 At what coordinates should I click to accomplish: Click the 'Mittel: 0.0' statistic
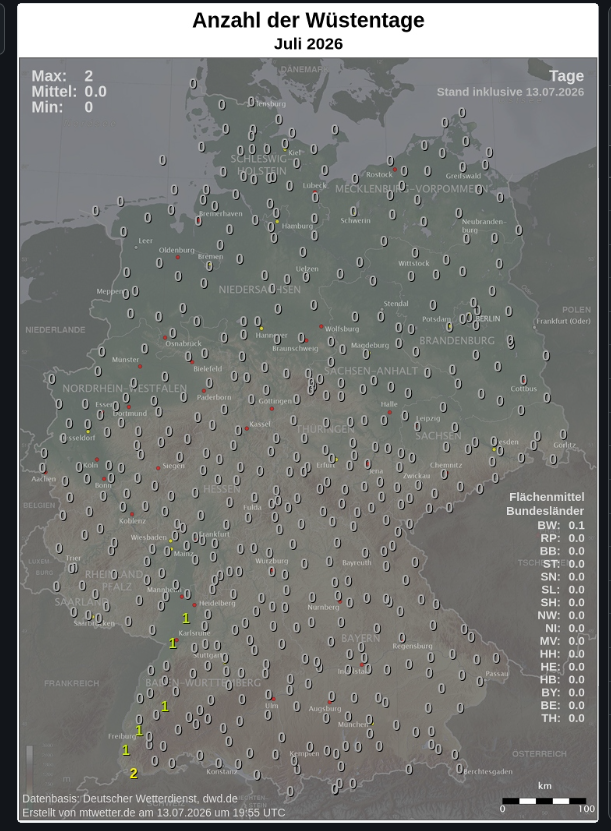tap(69, 92)
